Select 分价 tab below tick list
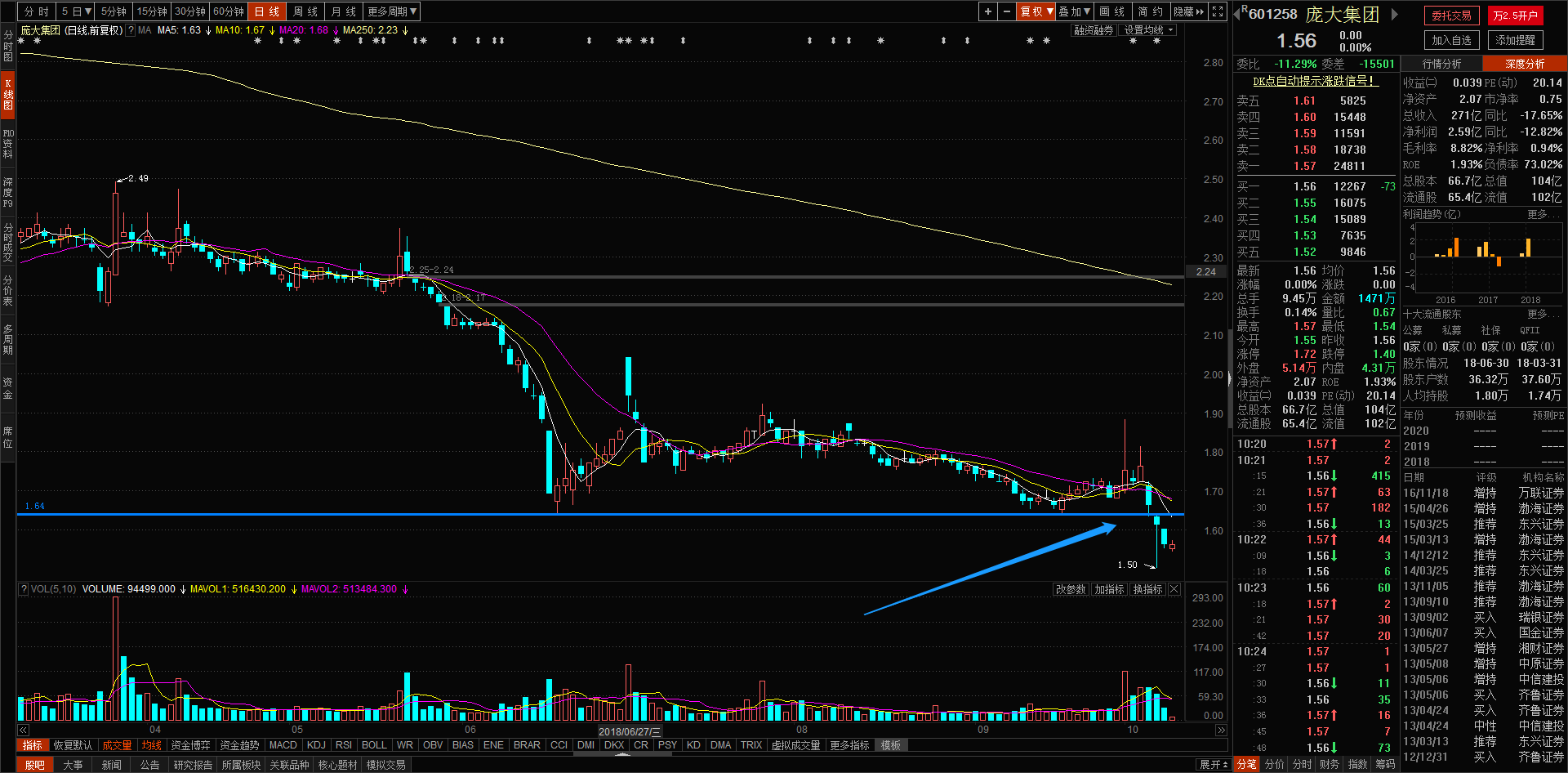The image size is (1568, 773). (x=1275, y=765)
